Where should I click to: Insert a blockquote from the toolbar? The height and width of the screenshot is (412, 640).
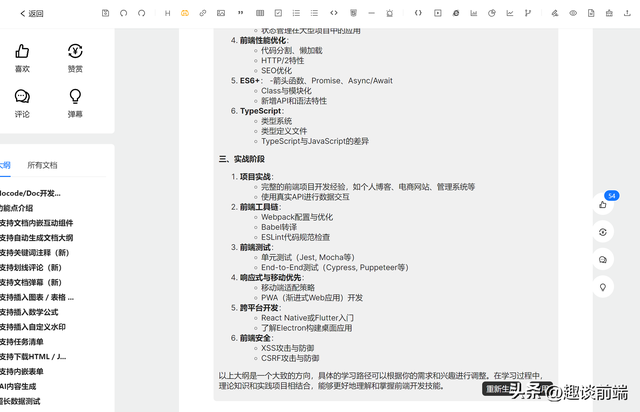point(240,13)
